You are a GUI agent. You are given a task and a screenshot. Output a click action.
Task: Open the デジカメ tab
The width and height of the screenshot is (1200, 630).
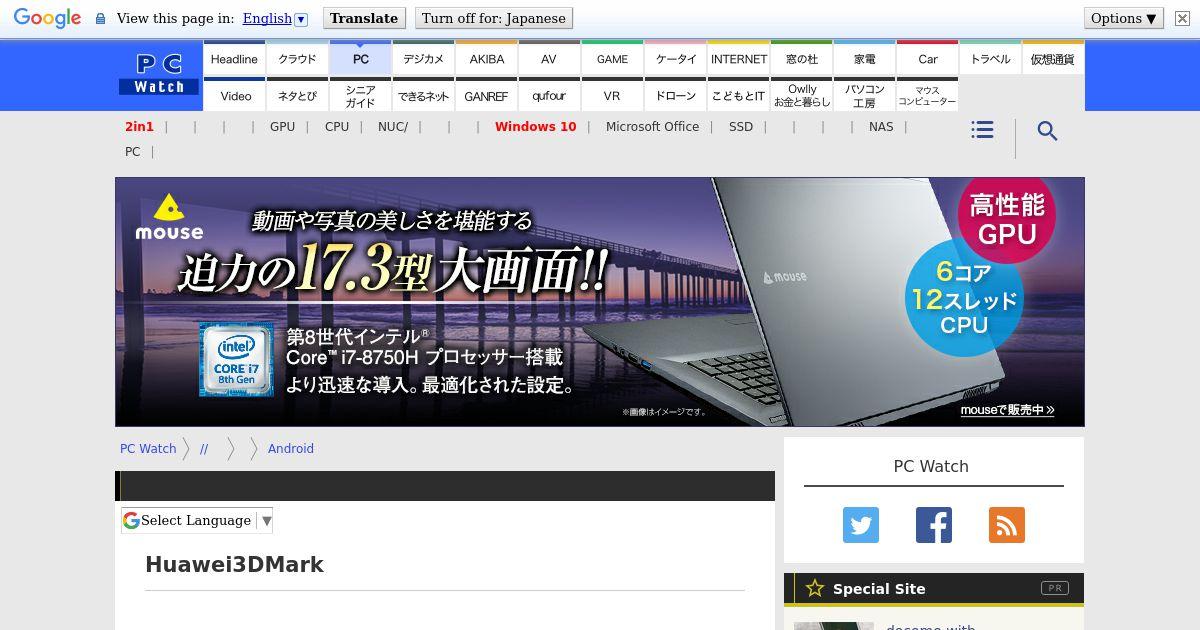coord(423,58)
